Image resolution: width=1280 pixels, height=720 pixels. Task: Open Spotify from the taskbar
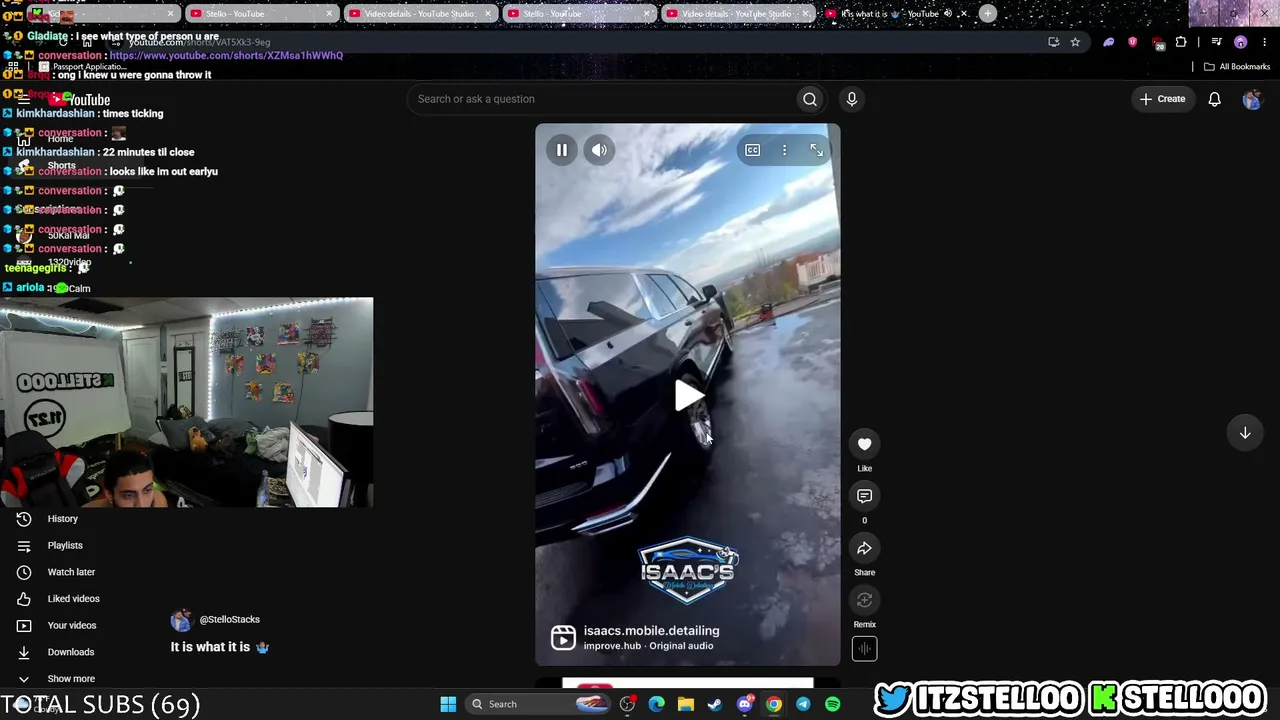coord(832,704)
